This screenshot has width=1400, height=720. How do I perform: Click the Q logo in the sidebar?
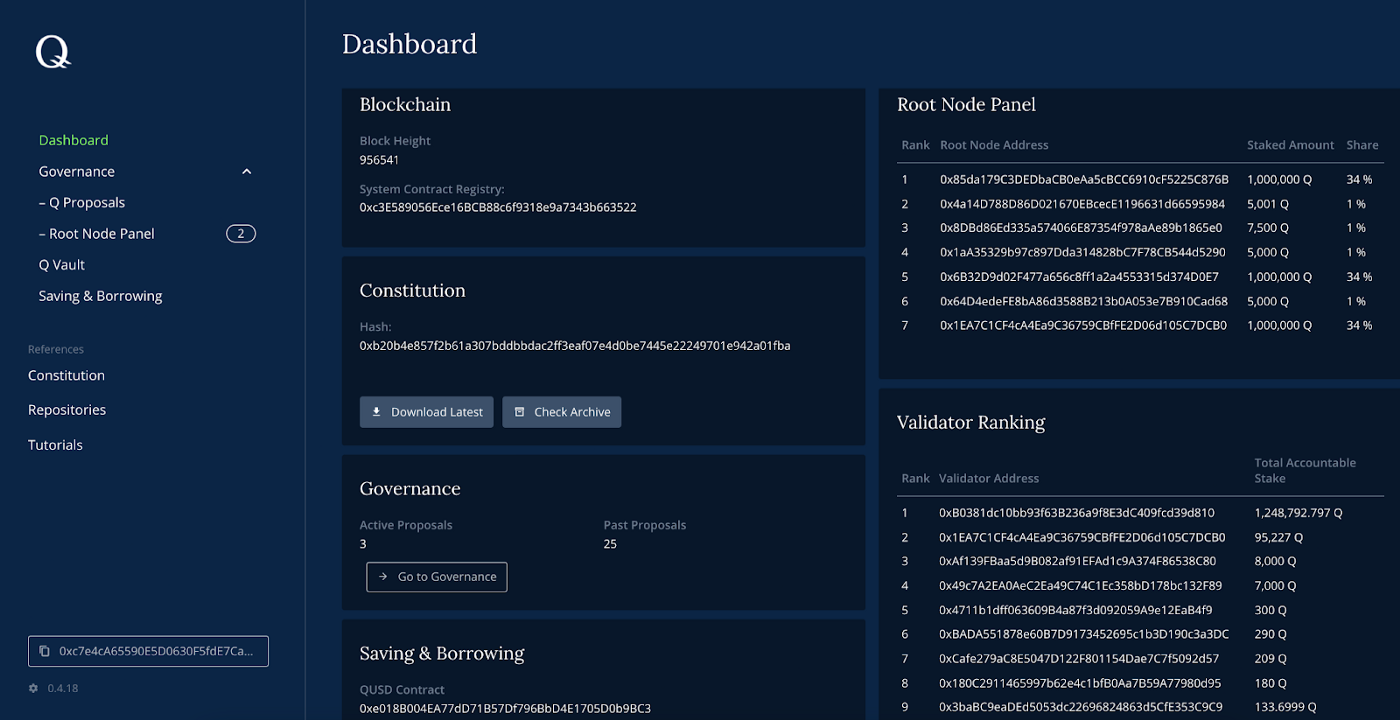(x=53, y=52)
